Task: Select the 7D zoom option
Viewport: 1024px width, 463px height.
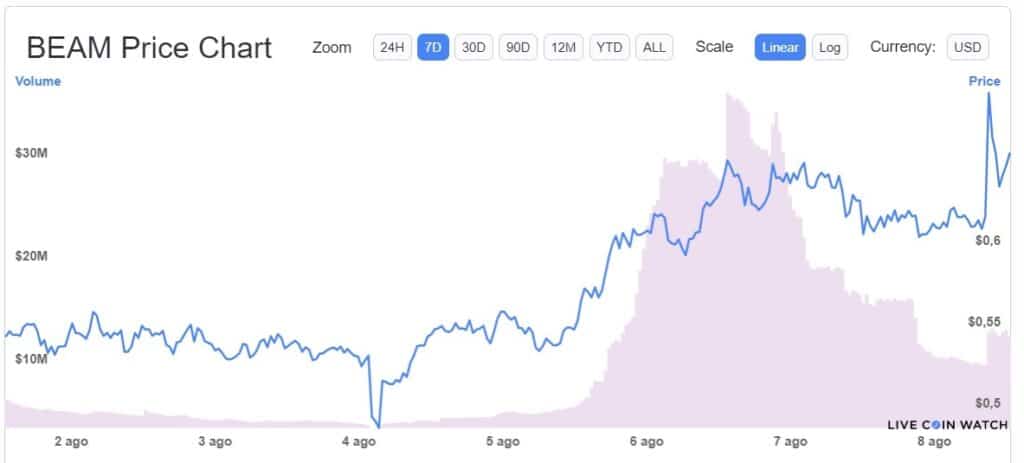Action: [x=432, y=47]
